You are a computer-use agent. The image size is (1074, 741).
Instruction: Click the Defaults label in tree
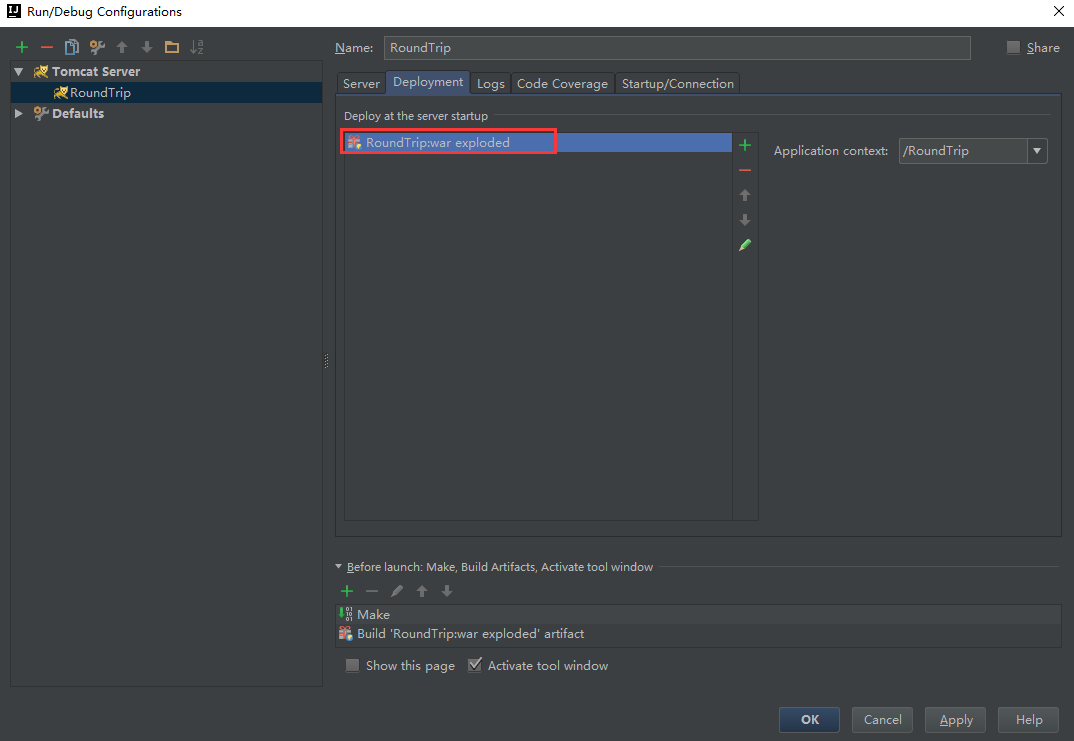[x=78, y=113]
